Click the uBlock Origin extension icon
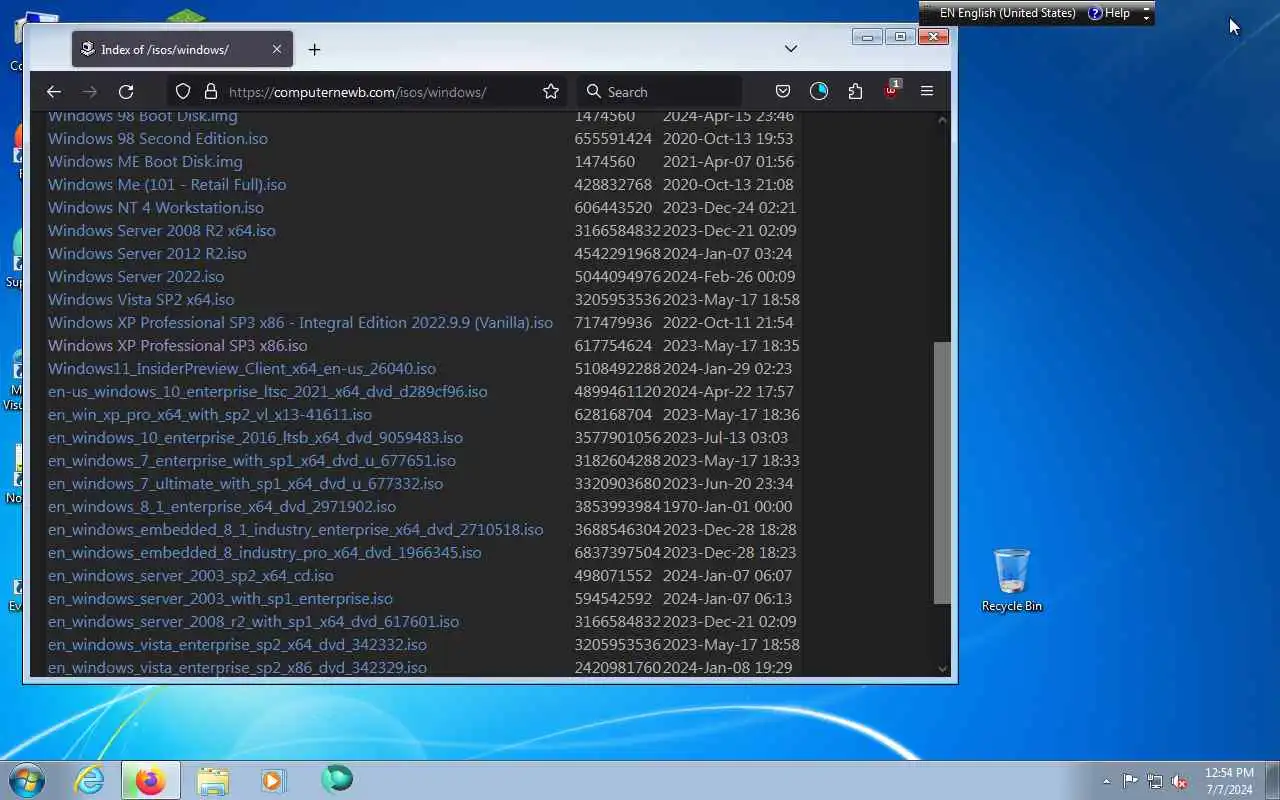The width and height of the screenshot is (1280, 800). pyautogui.click(x=891, y=91)
